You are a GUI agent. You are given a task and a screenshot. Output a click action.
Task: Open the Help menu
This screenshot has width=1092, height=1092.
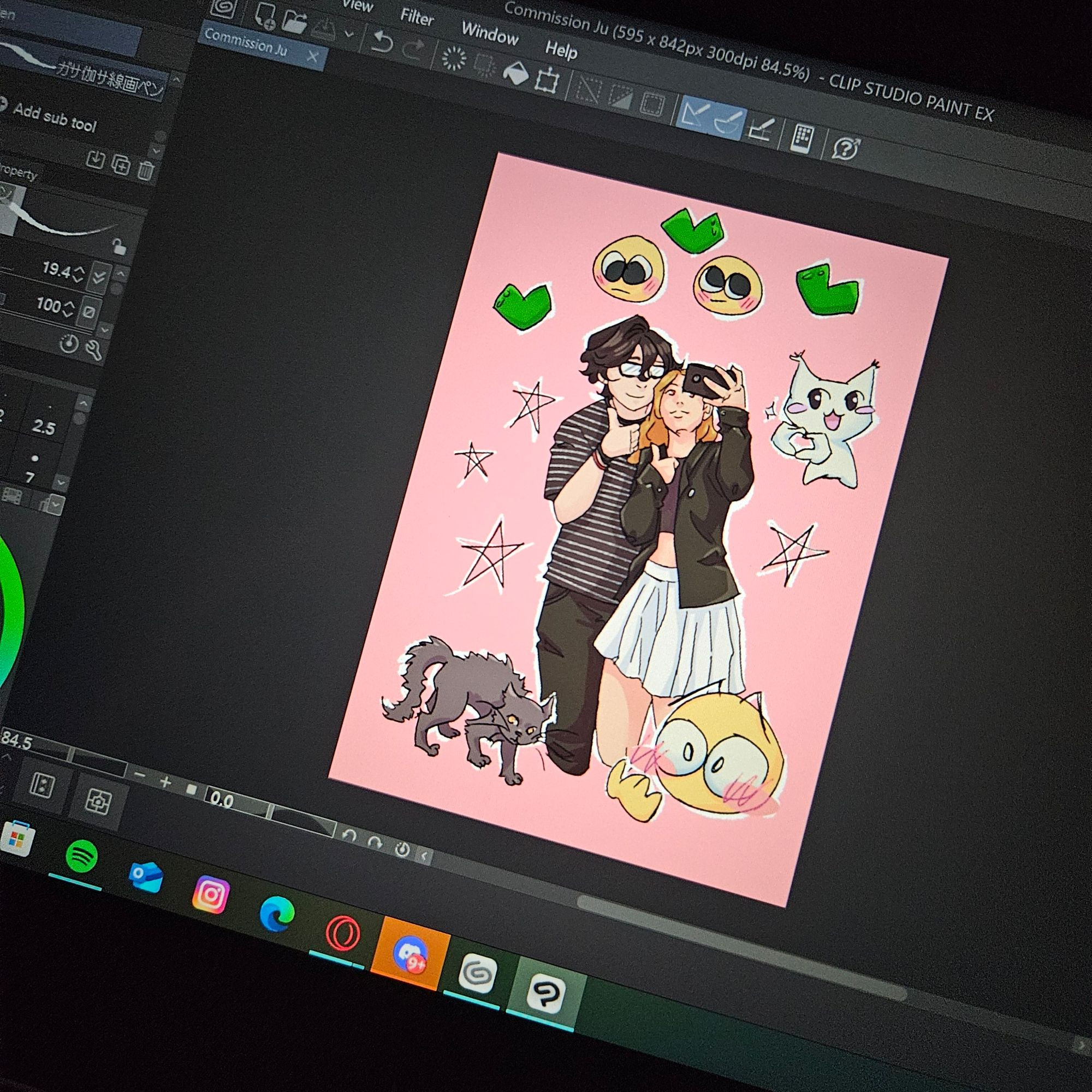(x=561, y=50)
